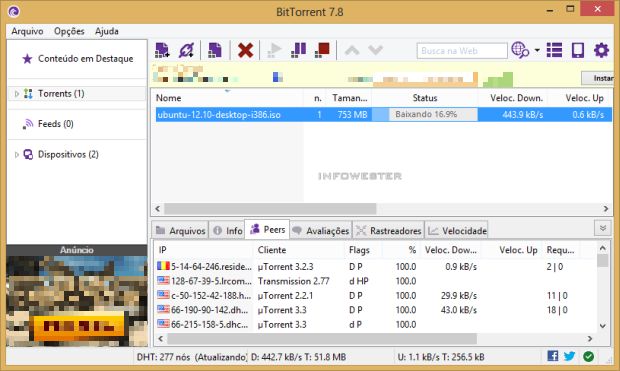Click Transmission 2.77 client cell

pos(293,281)
